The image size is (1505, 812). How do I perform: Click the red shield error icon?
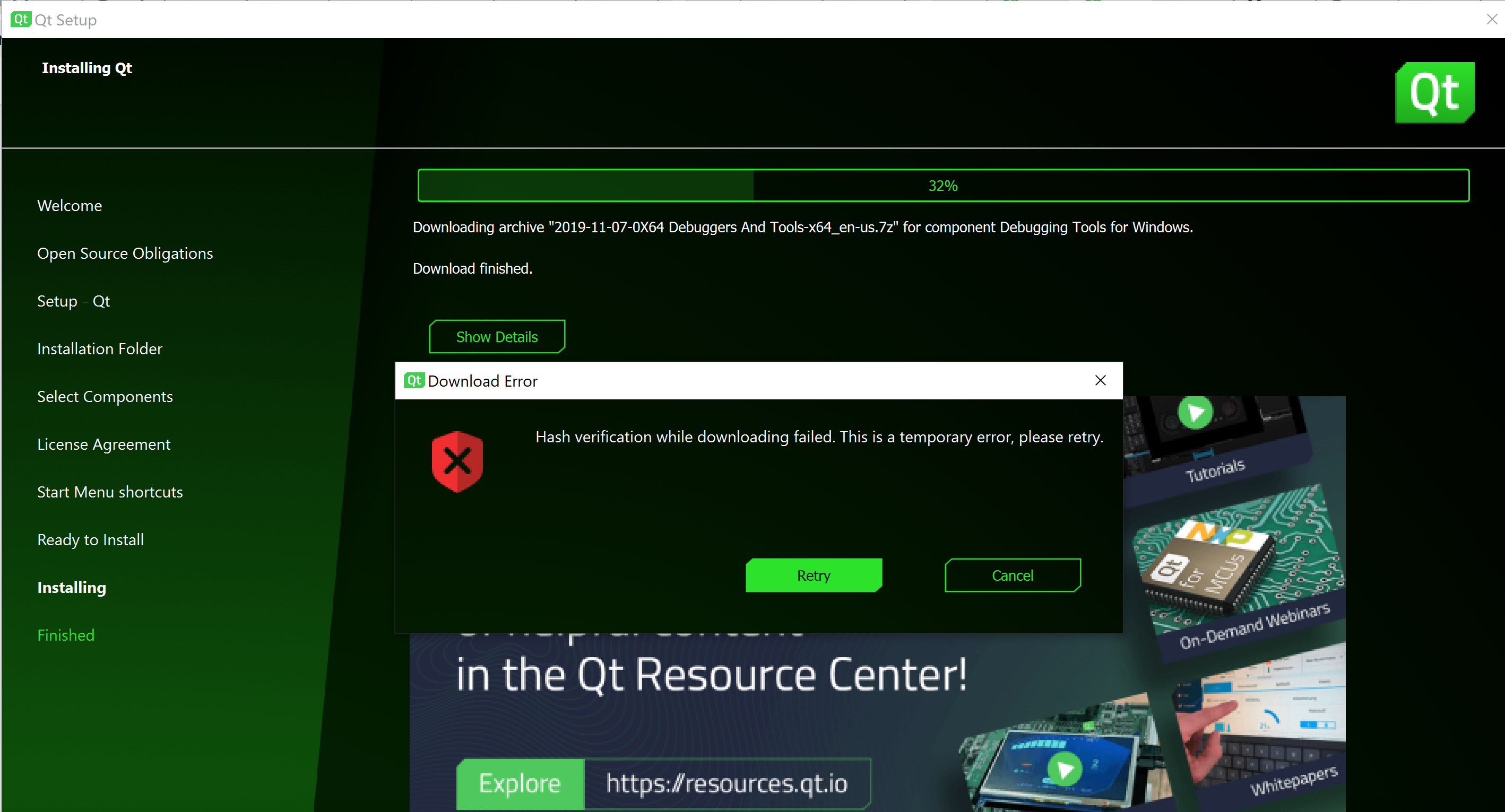(457, 462)
